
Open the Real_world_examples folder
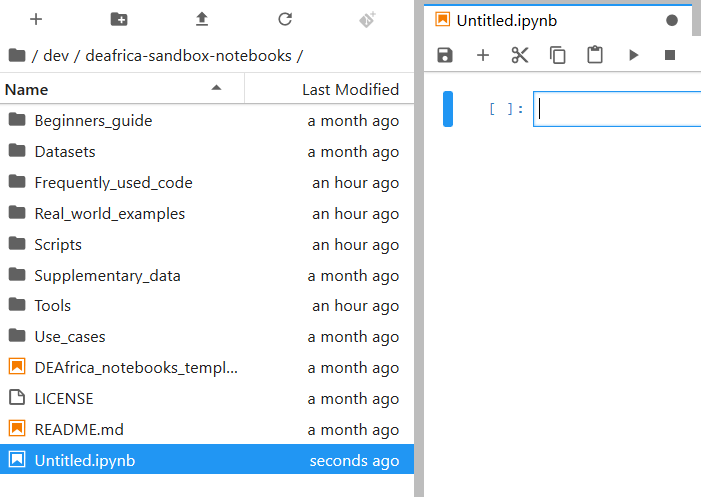tap(109, 213)
